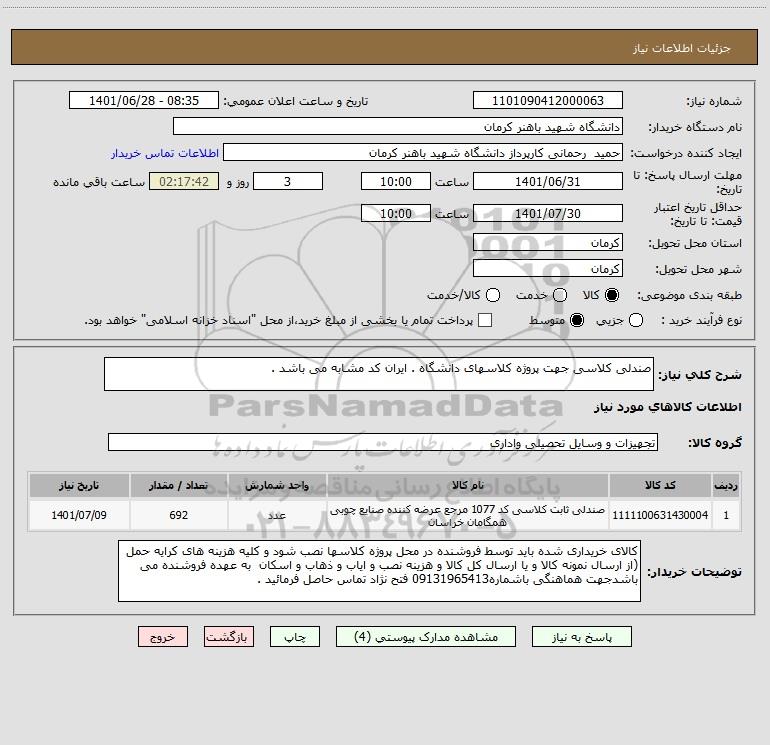Choose جزیی purchase process type
Image resolution: width=770 pixels, height=745 pixels.
[635, 320]
